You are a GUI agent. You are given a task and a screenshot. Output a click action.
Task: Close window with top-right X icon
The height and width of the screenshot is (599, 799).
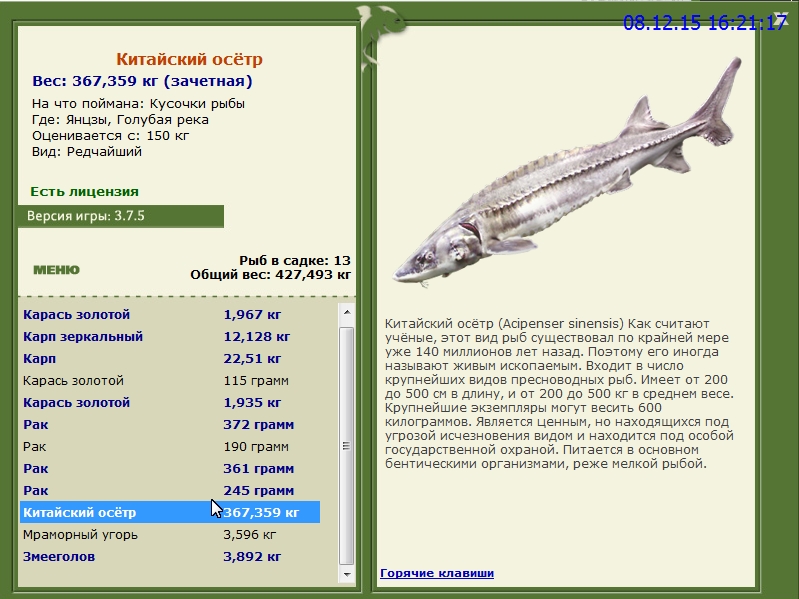click(x=781, y=17)
